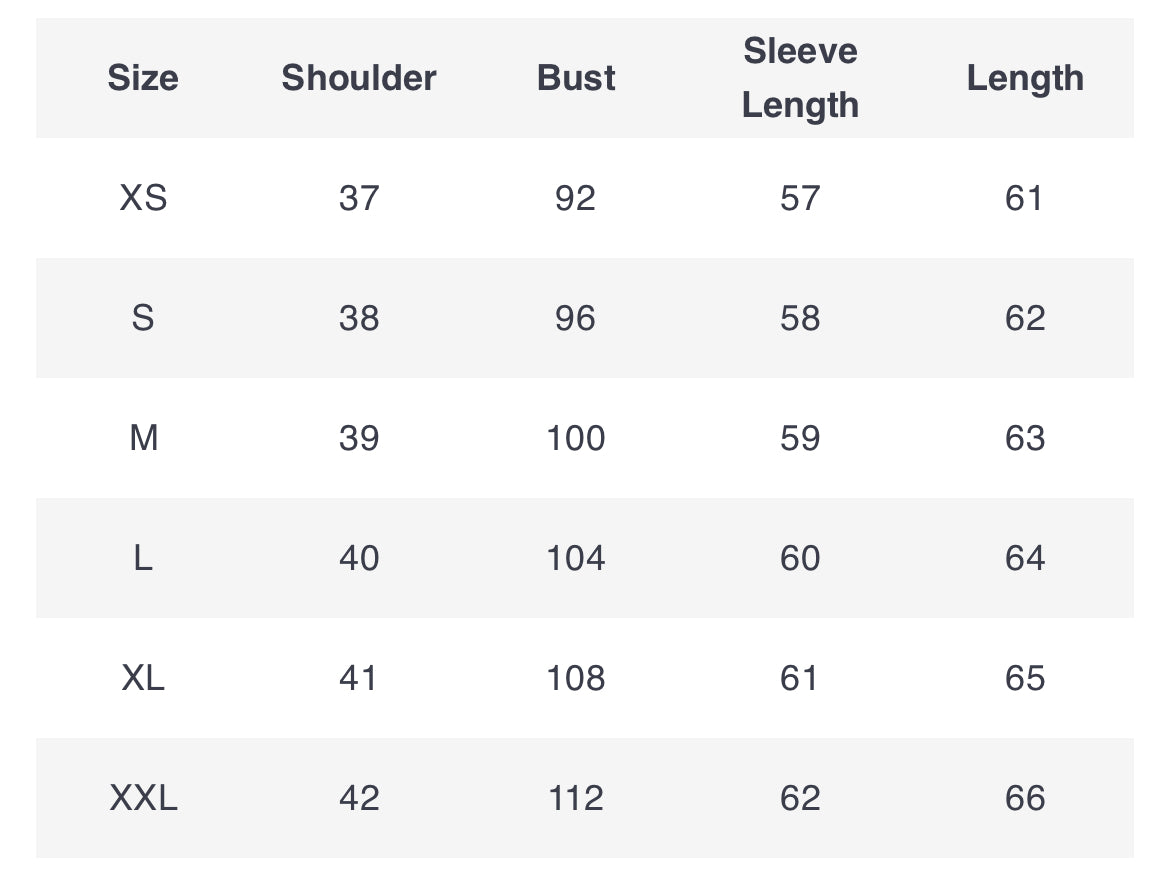Select the L sleeve length value 60
The height and width of the screenshot is (886, 1170).
(800, 558)
